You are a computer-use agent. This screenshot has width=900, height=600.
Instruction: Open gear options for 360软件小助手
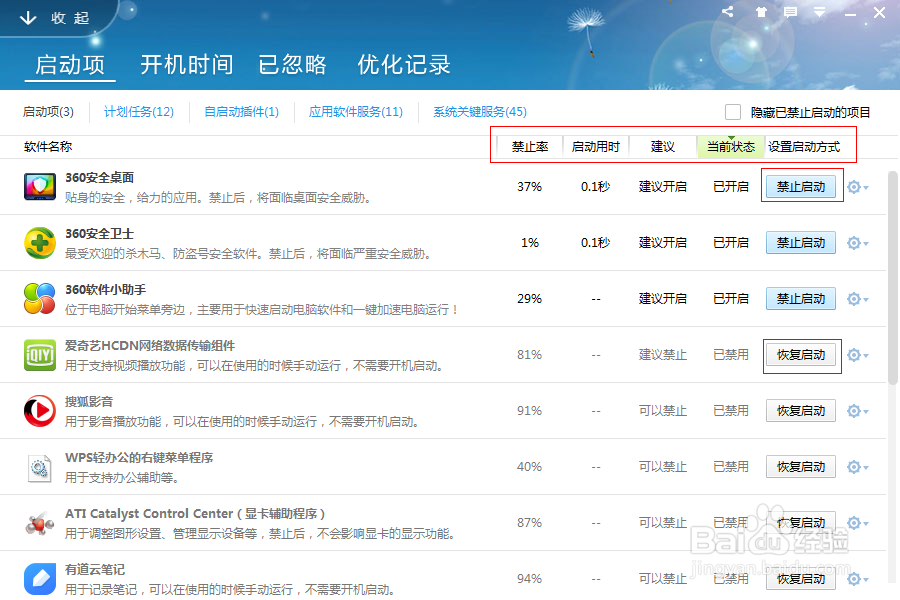click(858, 299)
